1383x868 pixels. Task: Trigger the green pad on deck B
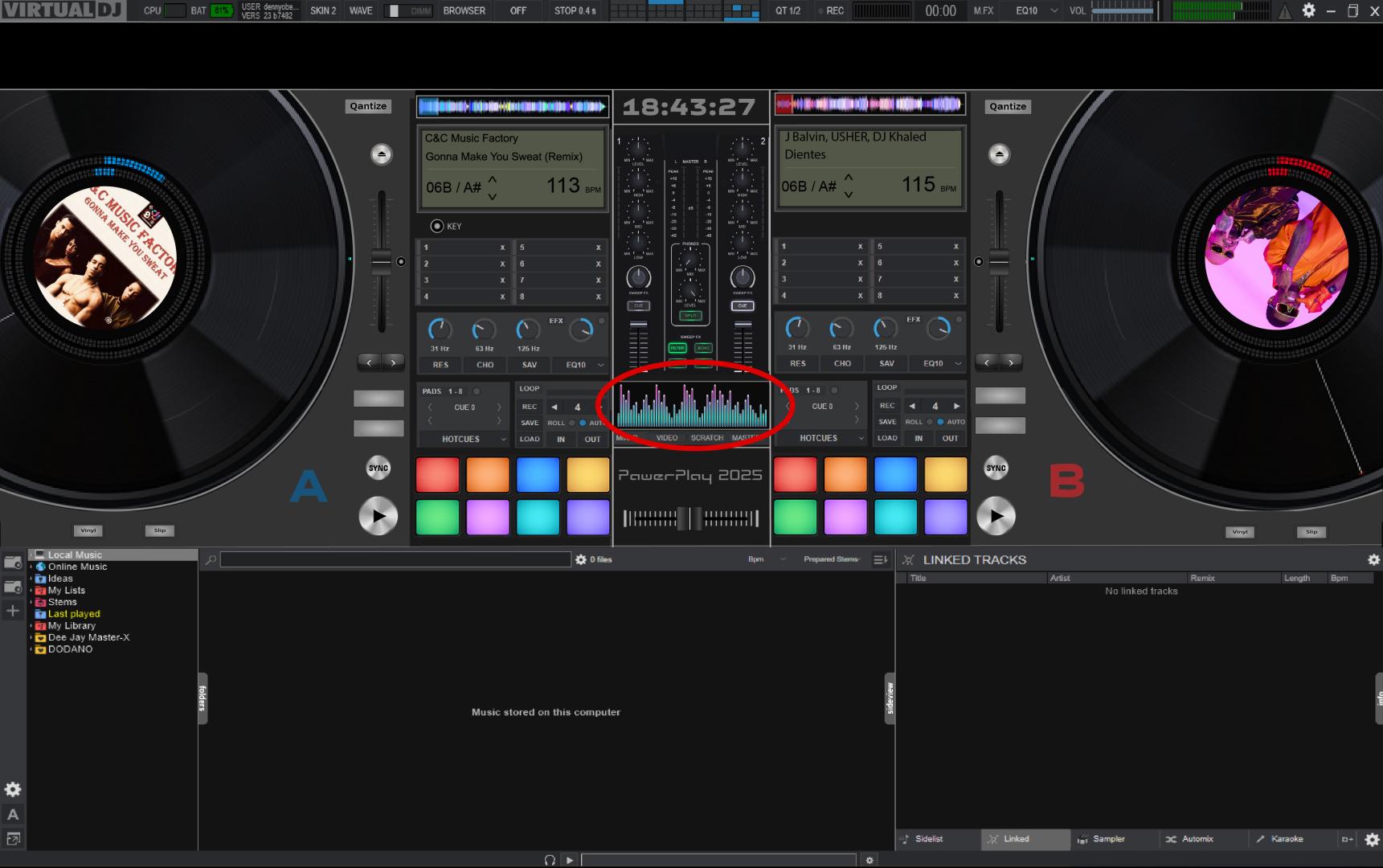[x=795, y=517]
